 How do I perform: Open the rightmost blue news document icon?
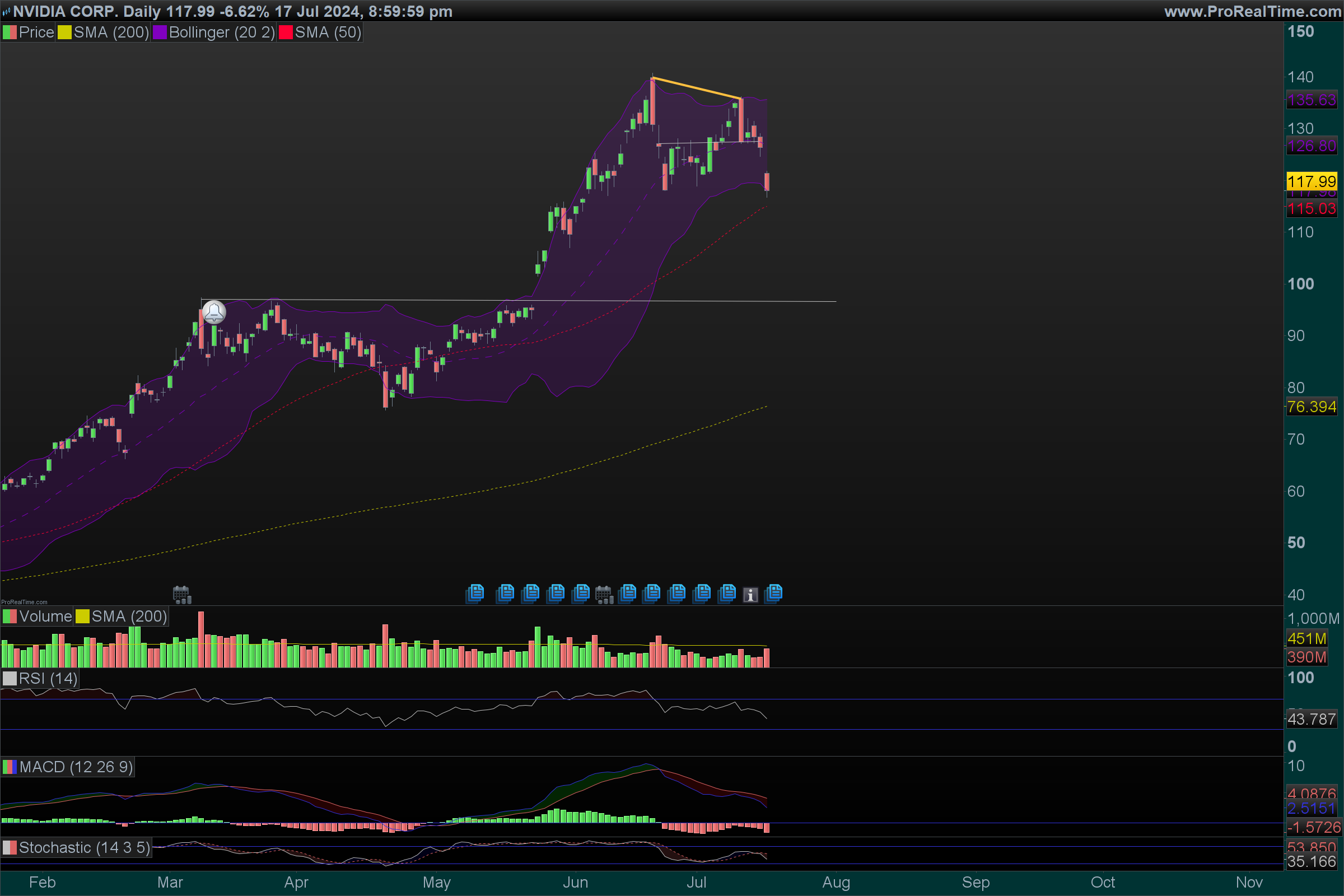pyautogui.click(x=773, y=594)
